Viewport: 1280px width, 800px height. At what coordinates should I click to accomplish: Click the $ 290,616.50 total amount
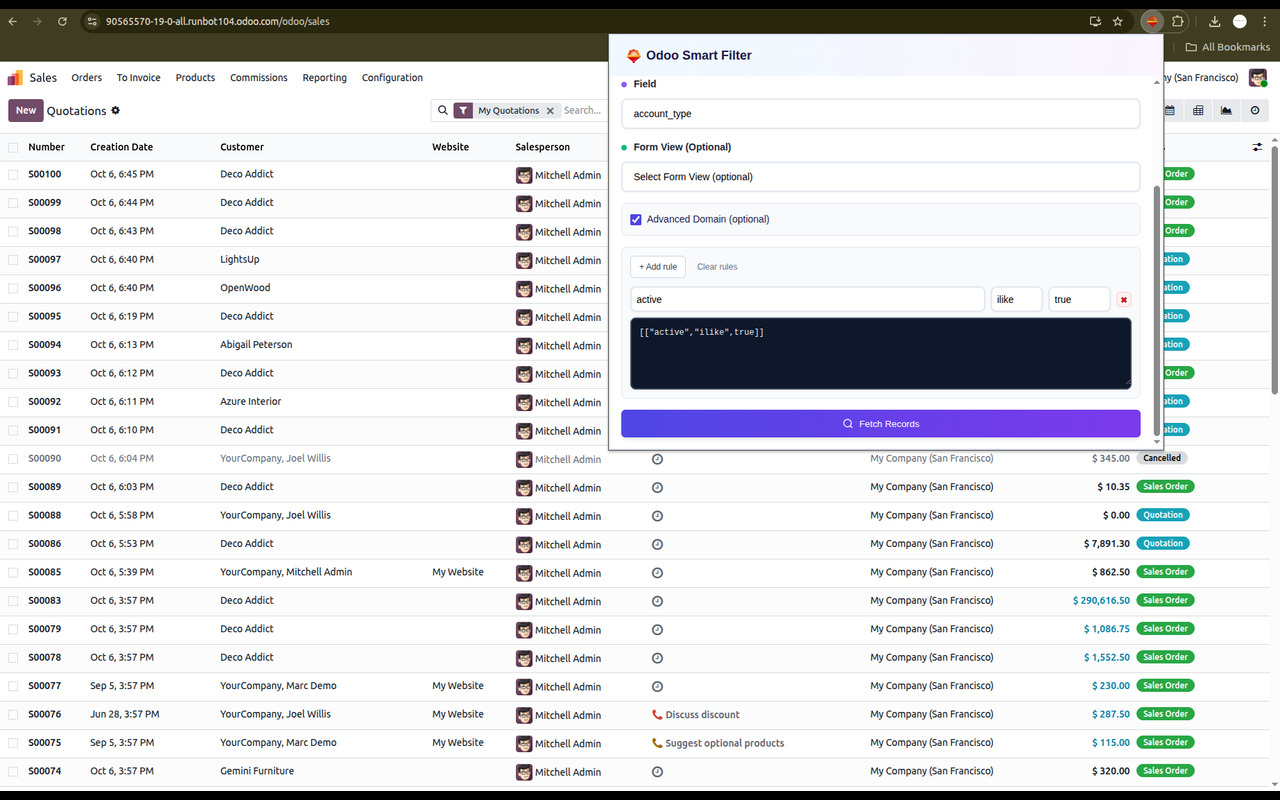1101,601
